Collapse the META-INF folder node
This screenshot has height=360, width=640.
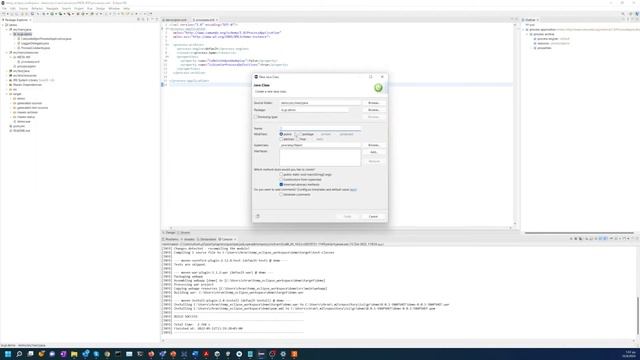11,57
